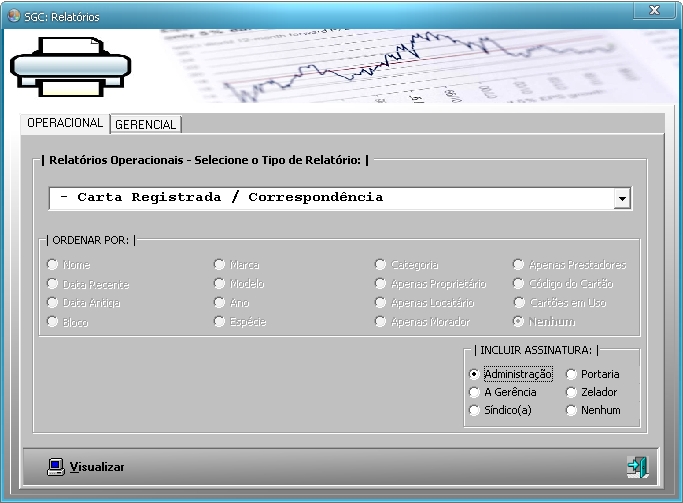Select the OPERACIONAL tab
This screenshot has width=683, height=503.
(x=65, y=123)
